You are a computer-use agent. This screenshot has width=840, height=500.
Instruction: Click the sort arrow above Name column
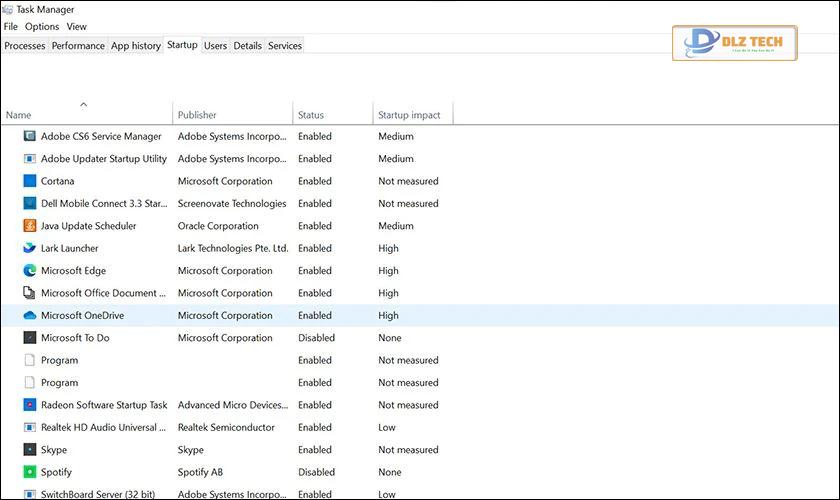[84, 104]
